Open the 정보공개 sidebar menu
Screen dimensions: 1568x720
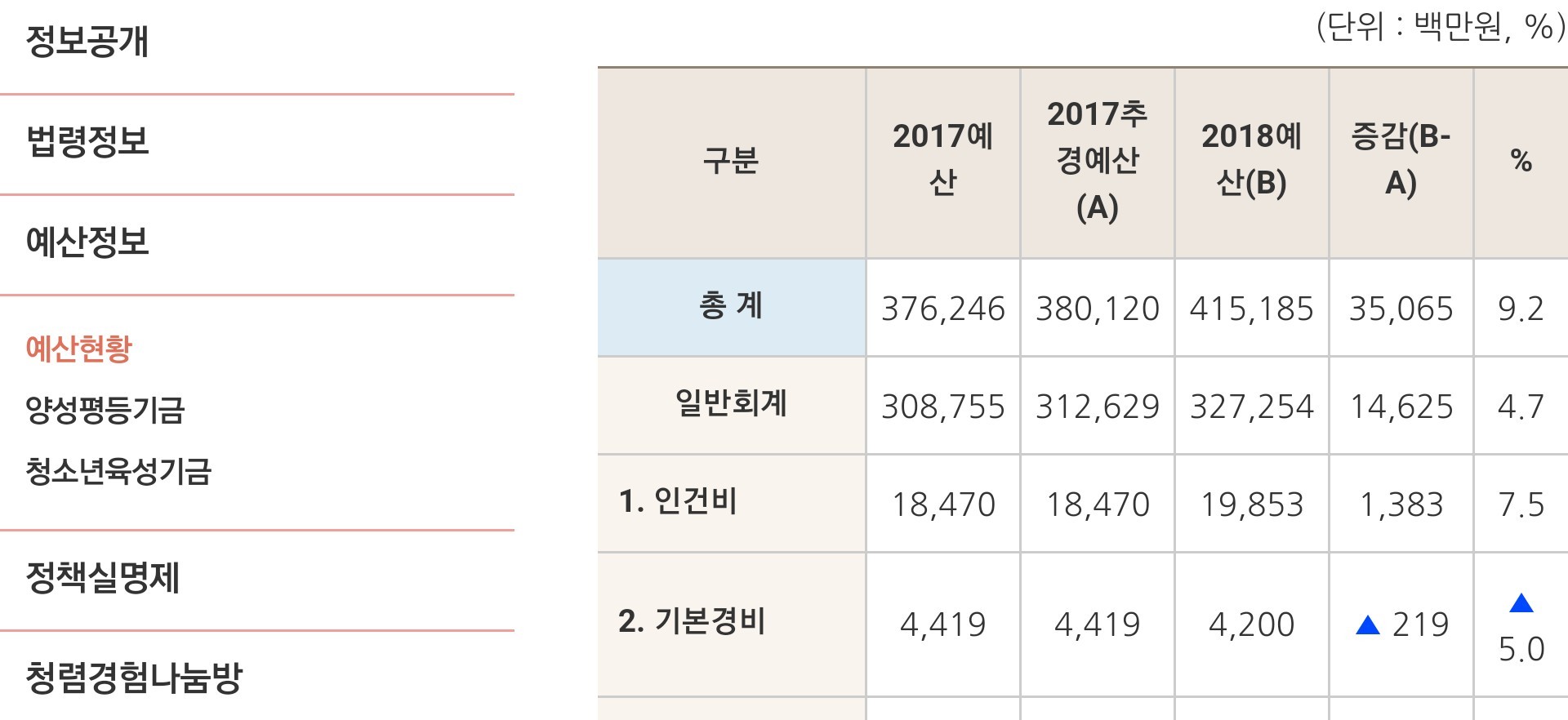[x=87, y=41]
